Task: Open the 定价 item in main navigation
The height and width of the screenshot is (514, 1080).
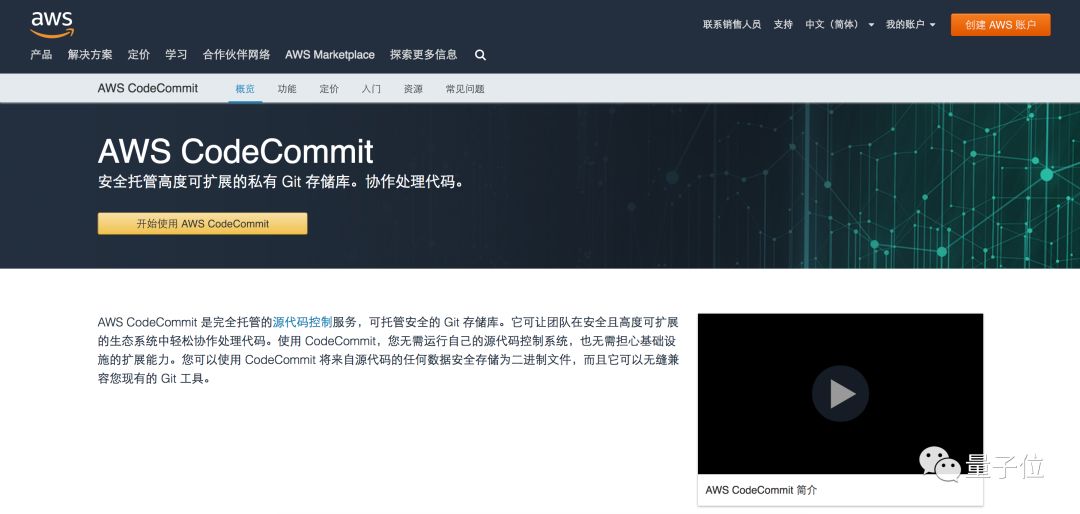Action: coord(139,54)
